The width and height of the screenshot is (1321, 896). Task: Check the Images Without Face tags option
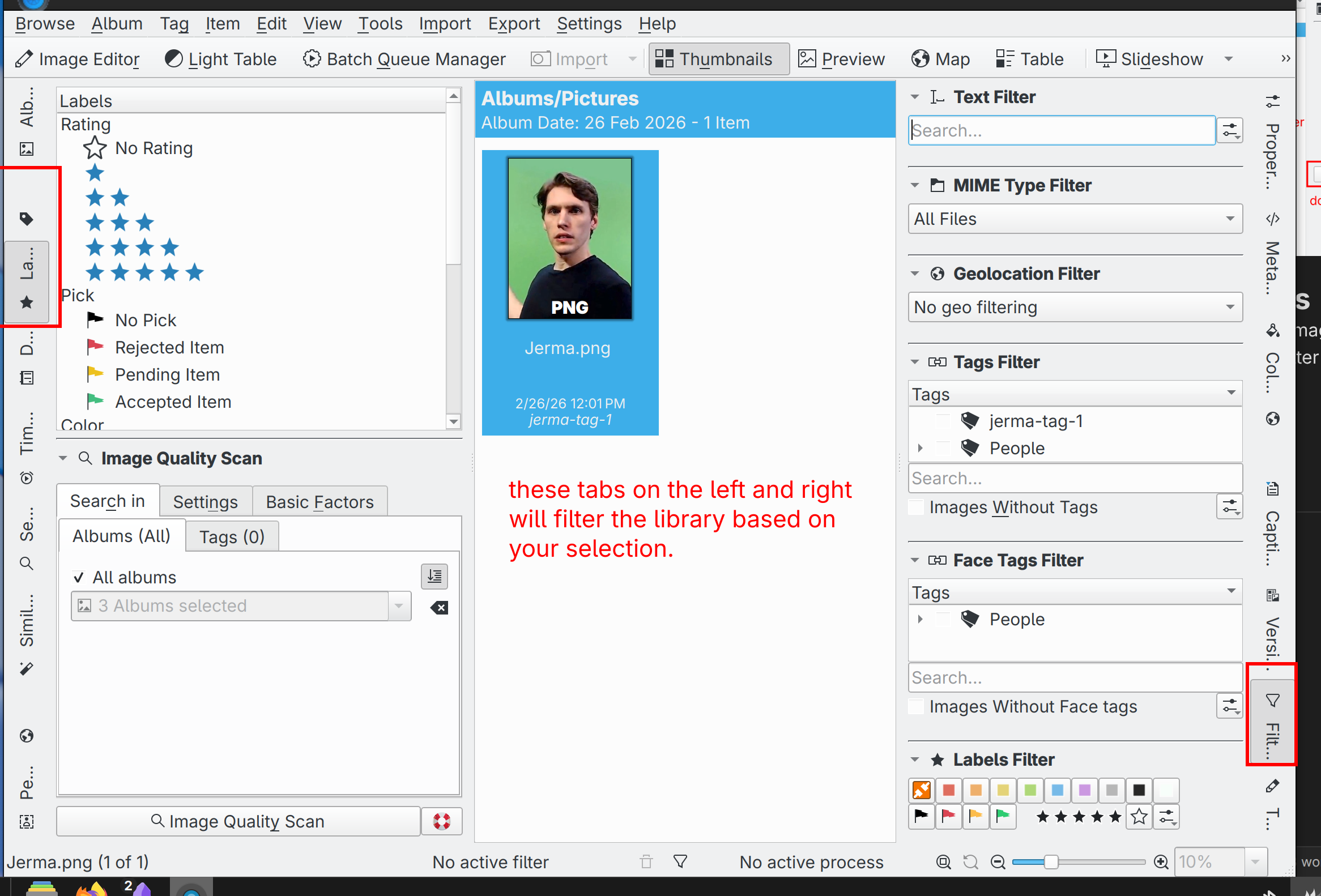tap(917, 706)
